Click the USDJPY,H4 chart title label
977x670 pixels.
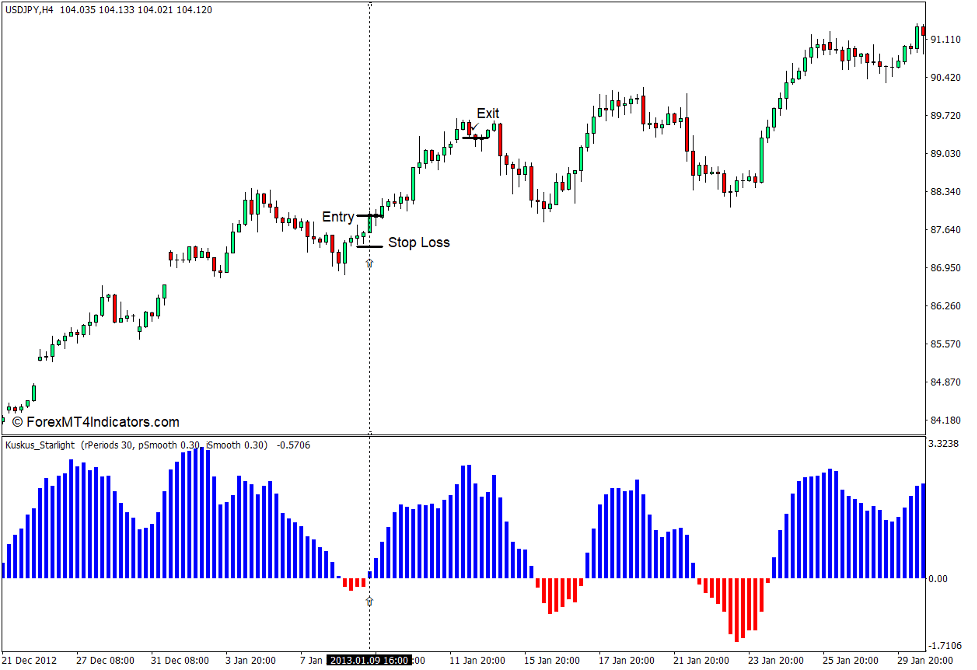tap(32, 10)
